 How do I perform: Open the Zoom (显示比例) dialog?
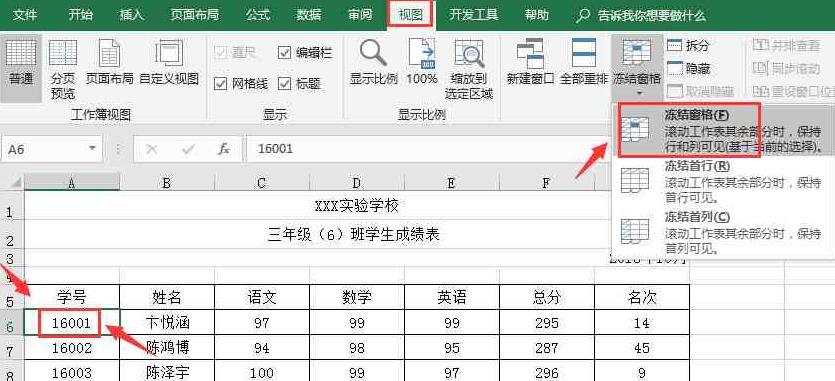[x=373, y=63]
